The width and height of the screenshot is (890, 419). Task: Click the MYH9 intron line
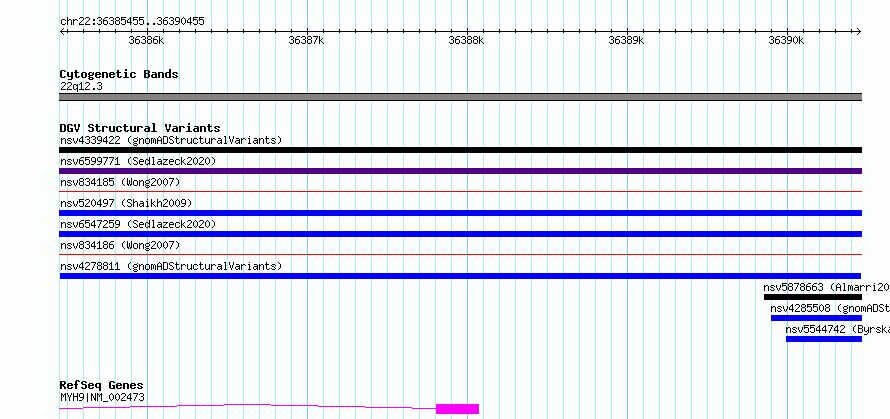click(247, 405)
